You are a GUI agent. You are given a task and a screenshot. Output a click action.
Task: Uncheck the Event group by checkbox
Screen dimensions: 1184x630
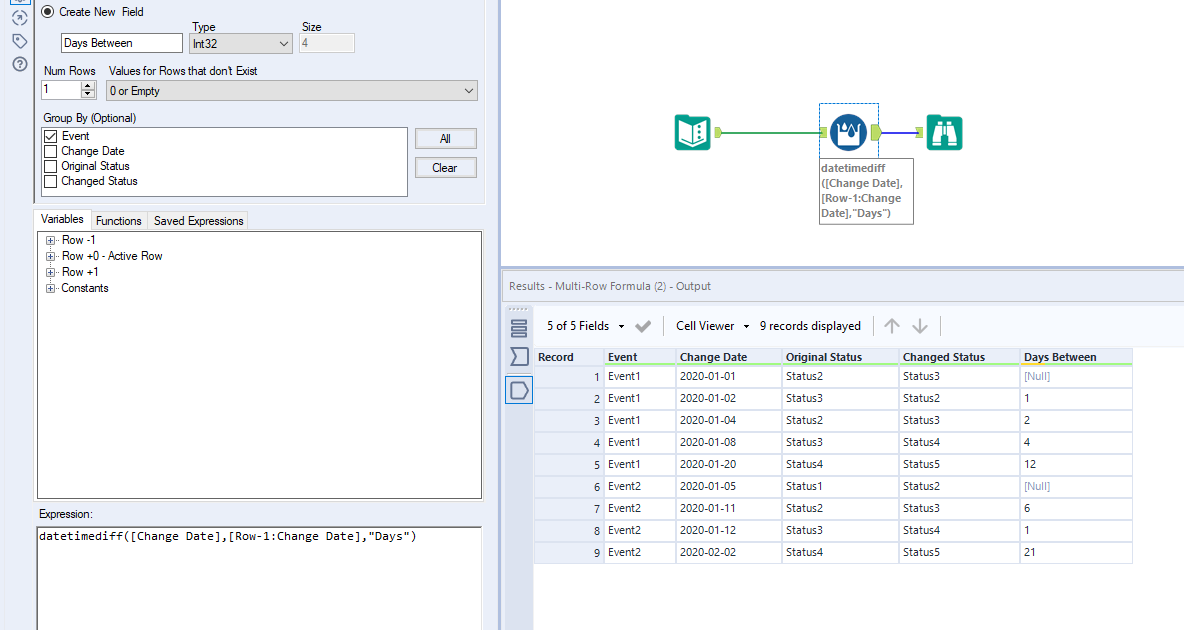51,135
